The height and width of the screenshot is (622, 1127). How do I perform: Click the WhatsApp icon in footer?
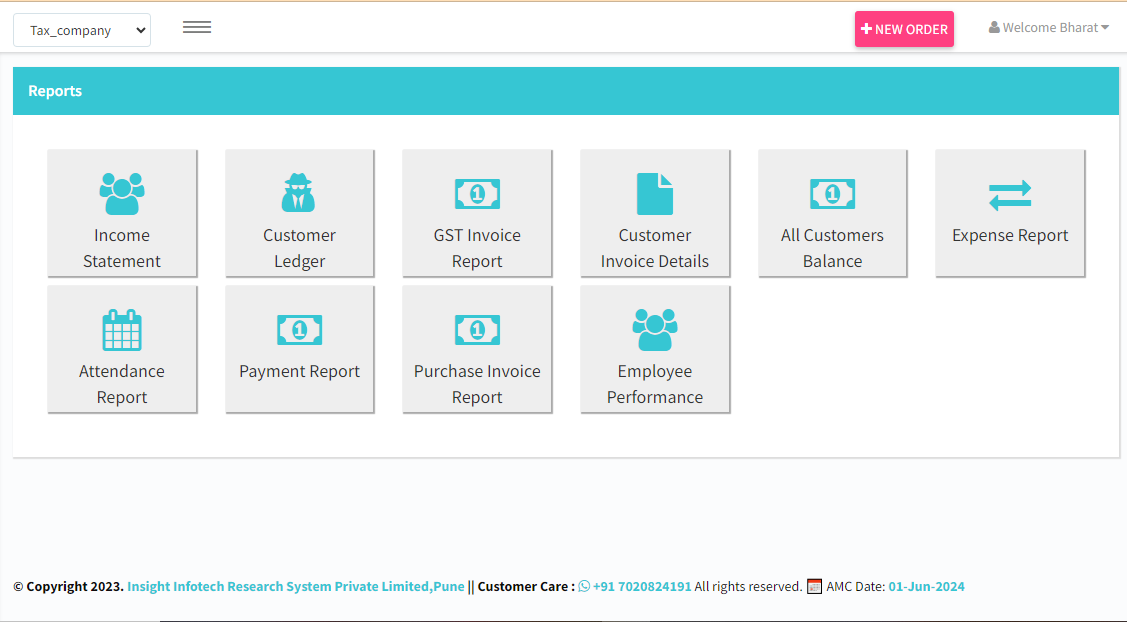click(584, 586)
